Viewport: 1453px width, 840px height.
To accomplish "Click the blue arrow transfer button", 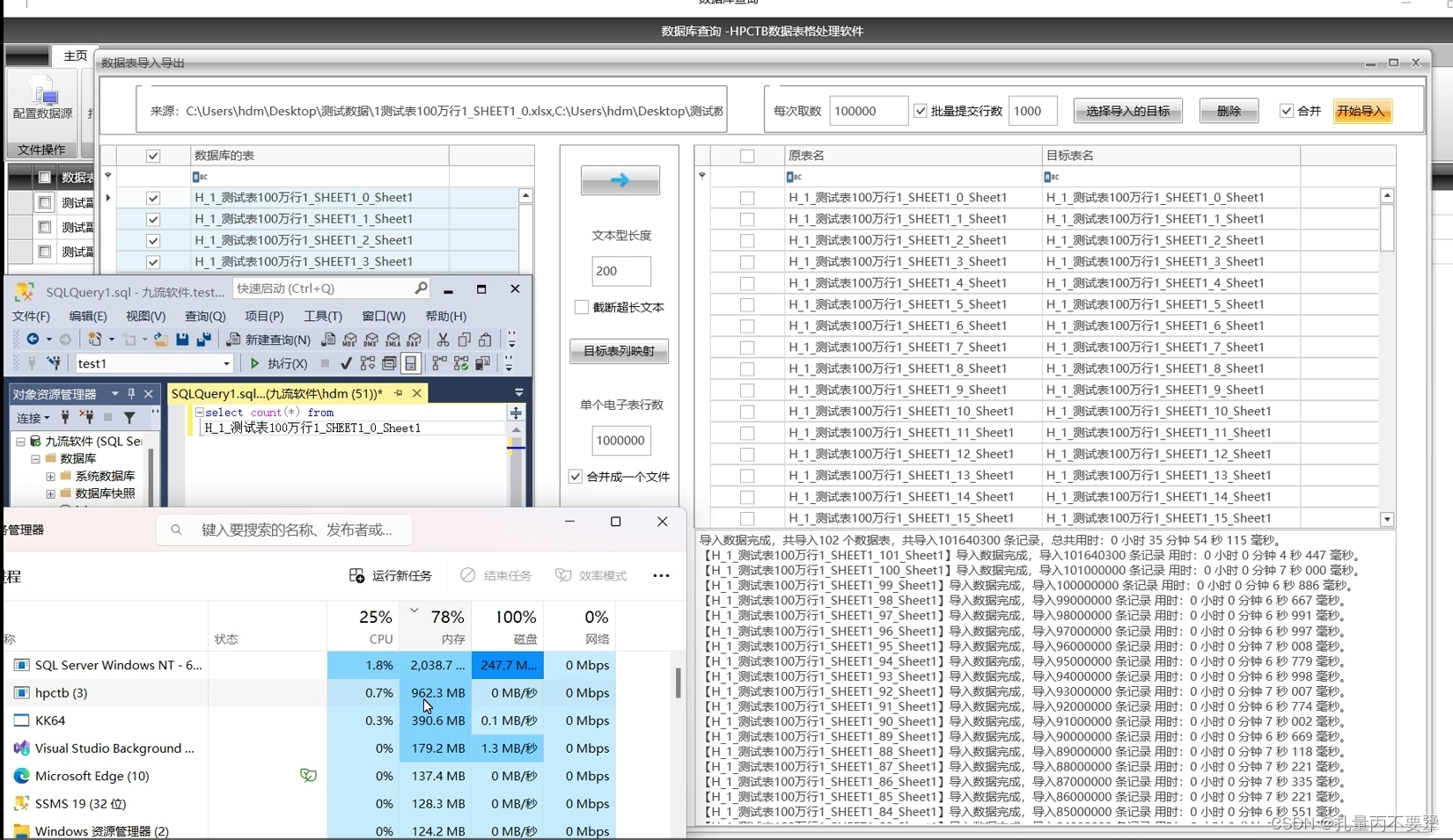I will pyautogui.click(x=620, y=179).
